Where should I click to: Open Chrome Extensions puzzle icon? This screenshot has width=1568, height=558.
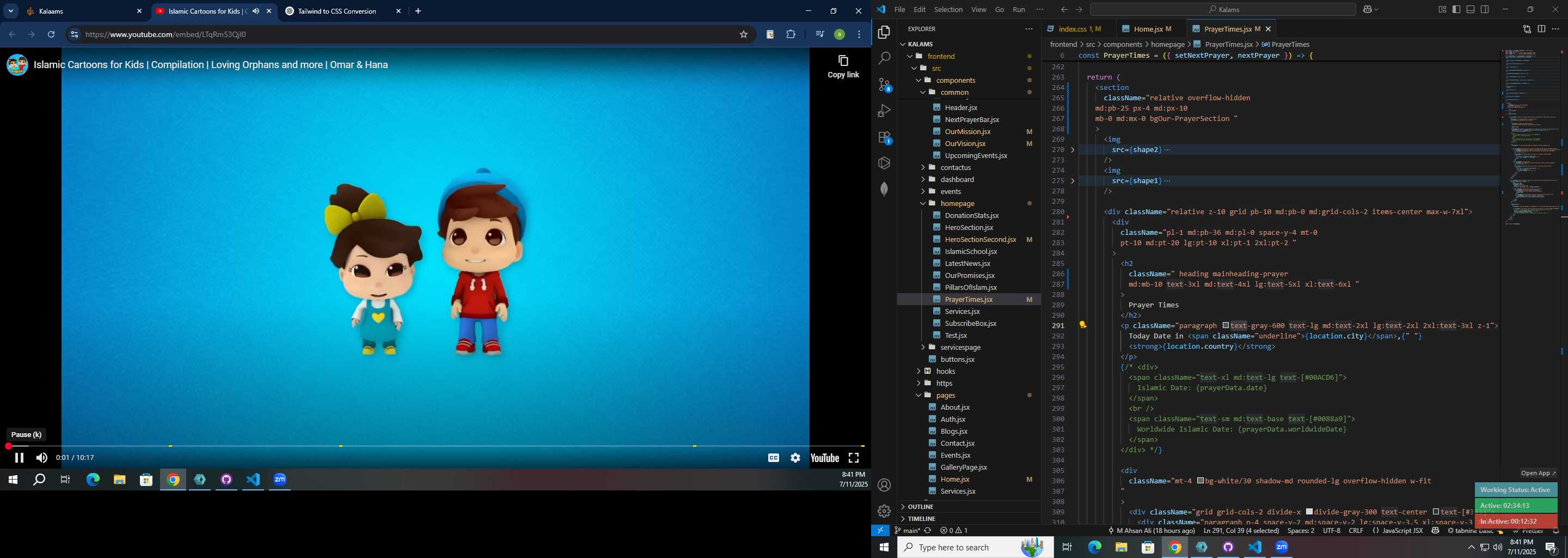791,35
